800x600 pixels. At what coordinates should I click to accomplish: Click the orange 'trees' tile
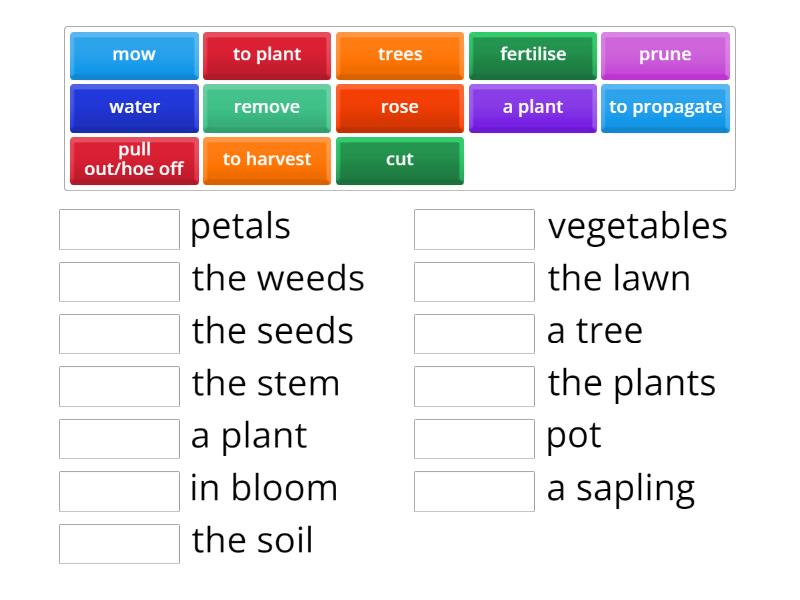pos(400,55)
